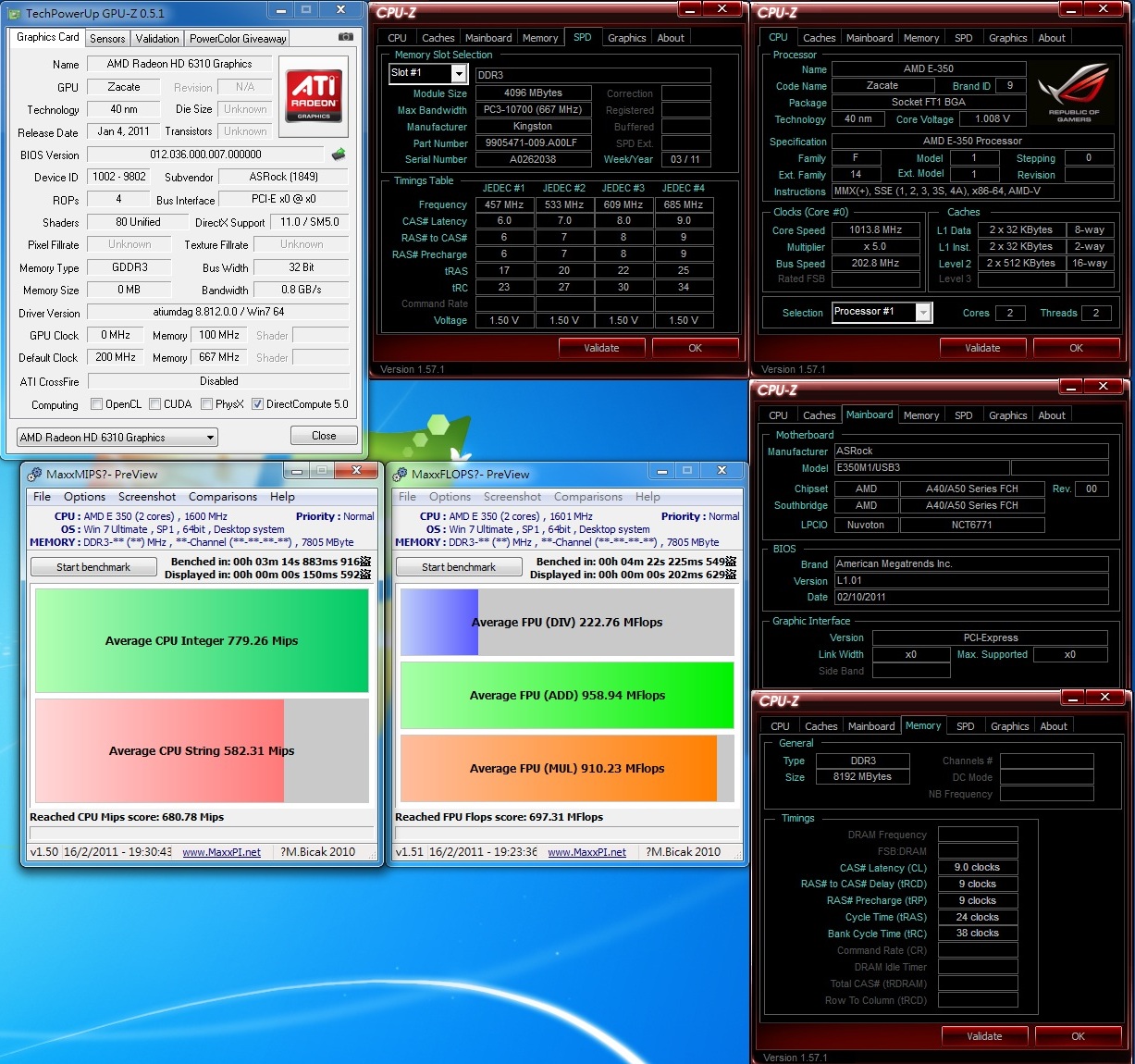Open the Caches tab in CPU-Z SPD window
This screenshot has height=1064, width=1135.
click(438, 38)
